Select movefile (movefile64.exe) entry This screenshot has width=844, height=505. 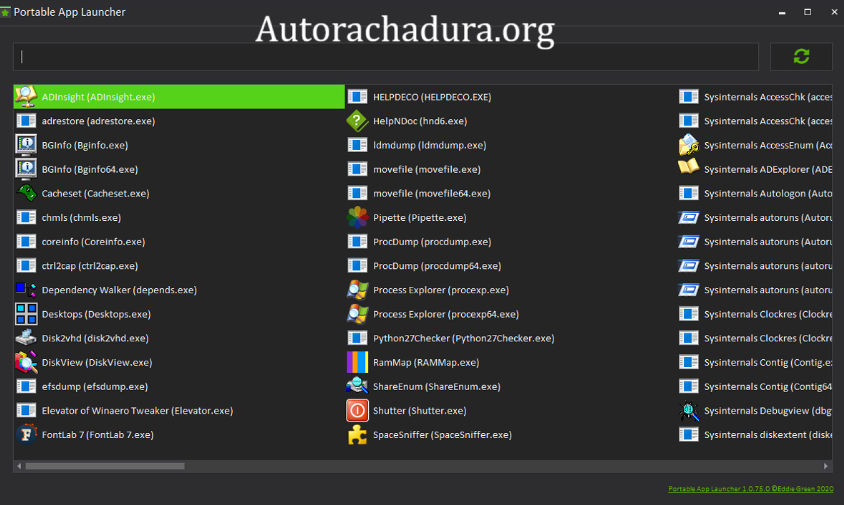point(510,193)
